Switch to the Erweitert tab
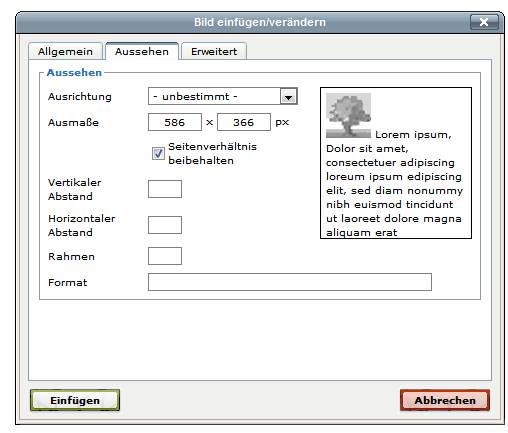The height and width of the screenshot is (433, 508). coord(214,52)
